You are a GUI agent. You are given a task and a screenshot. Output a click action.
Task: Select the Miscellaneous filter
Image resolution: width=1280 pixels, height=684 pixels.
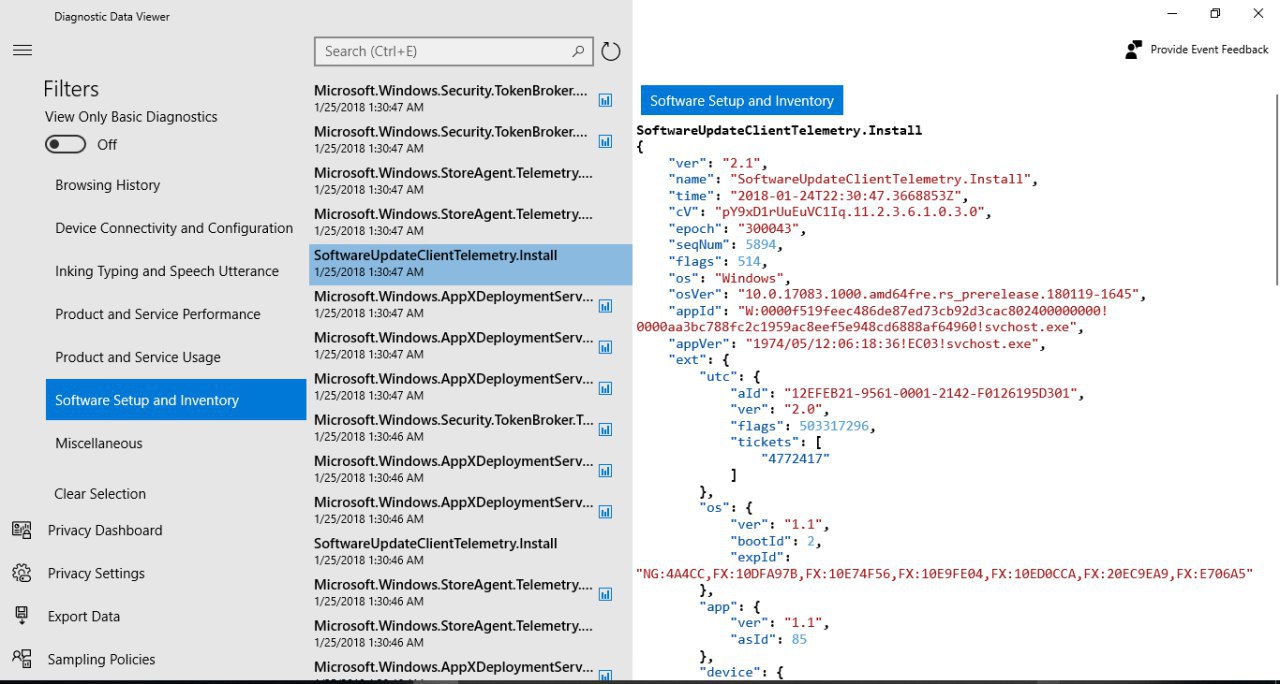coord(99,443)
